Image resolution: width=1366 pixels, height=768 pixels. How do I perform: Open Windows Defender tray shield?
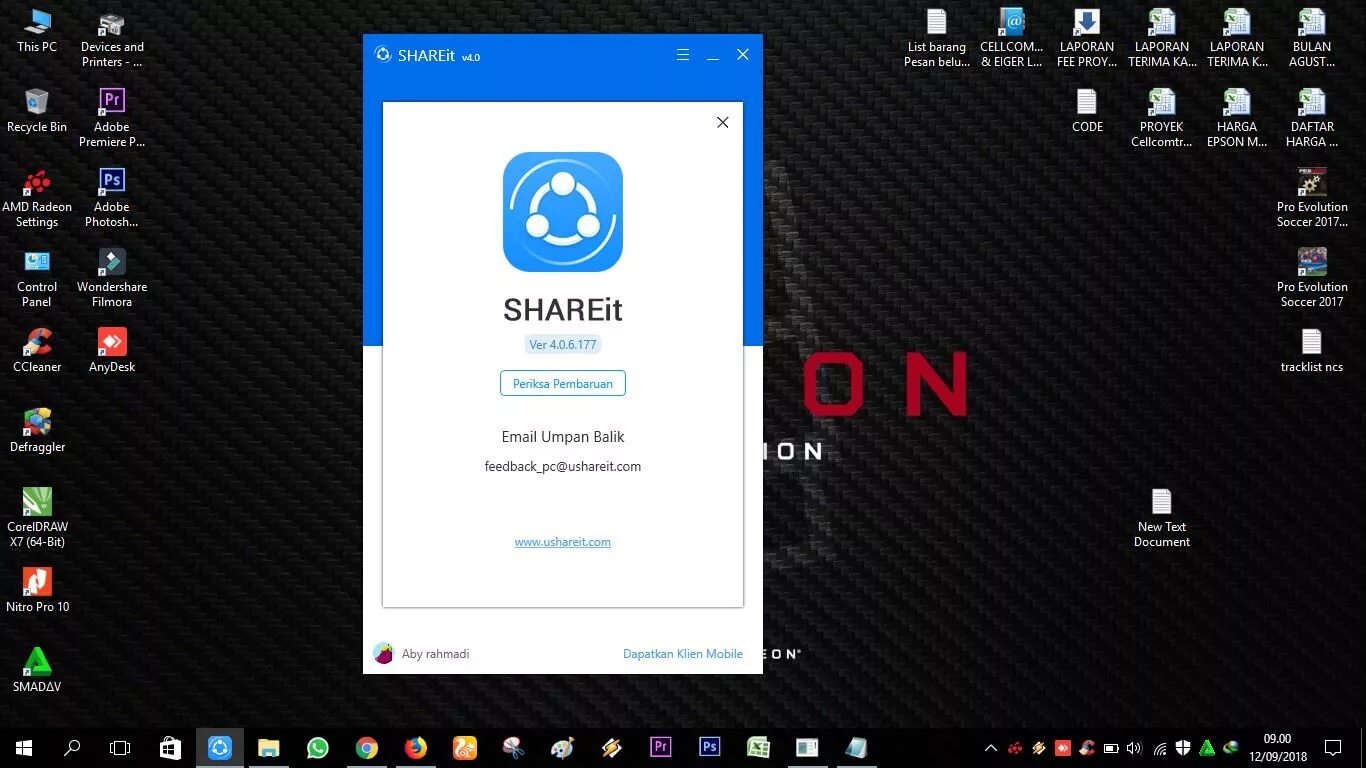pos(1183,748)
